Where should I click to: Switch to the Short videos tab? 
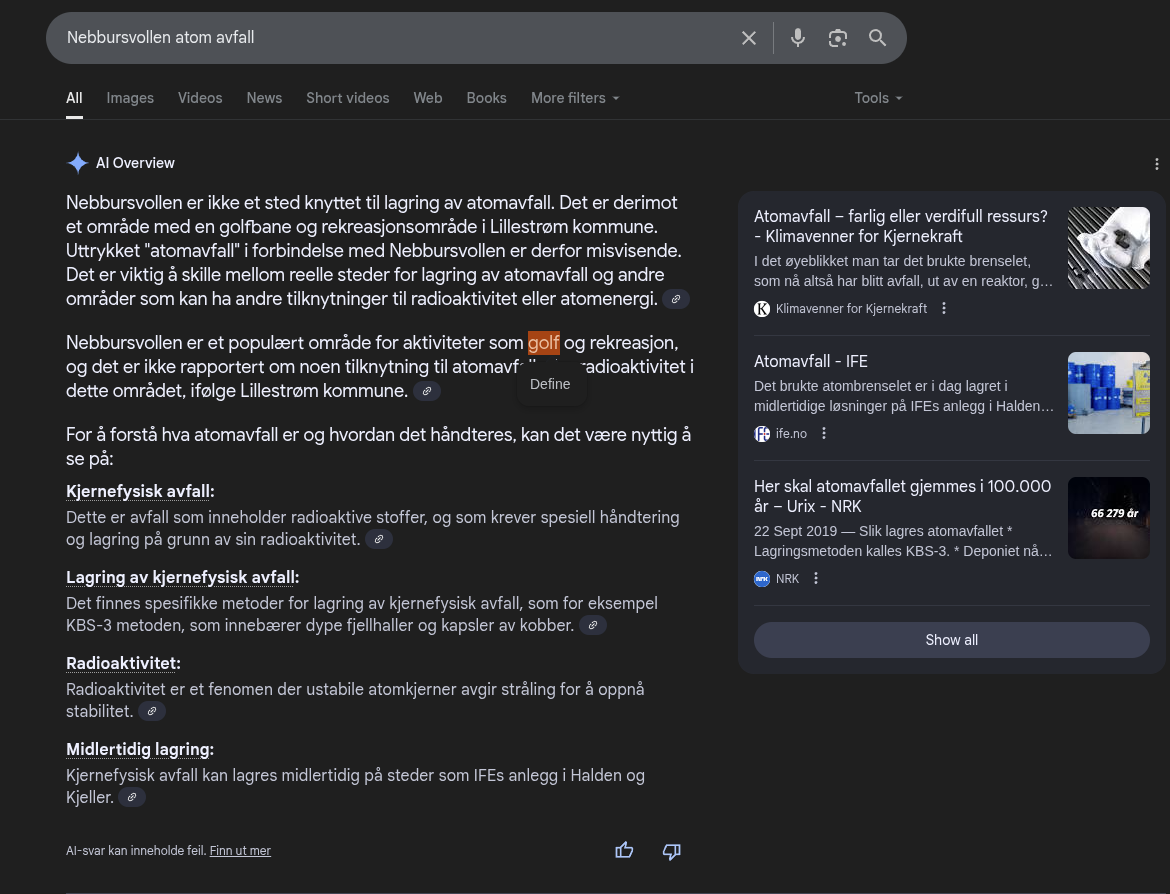point(348,98)
